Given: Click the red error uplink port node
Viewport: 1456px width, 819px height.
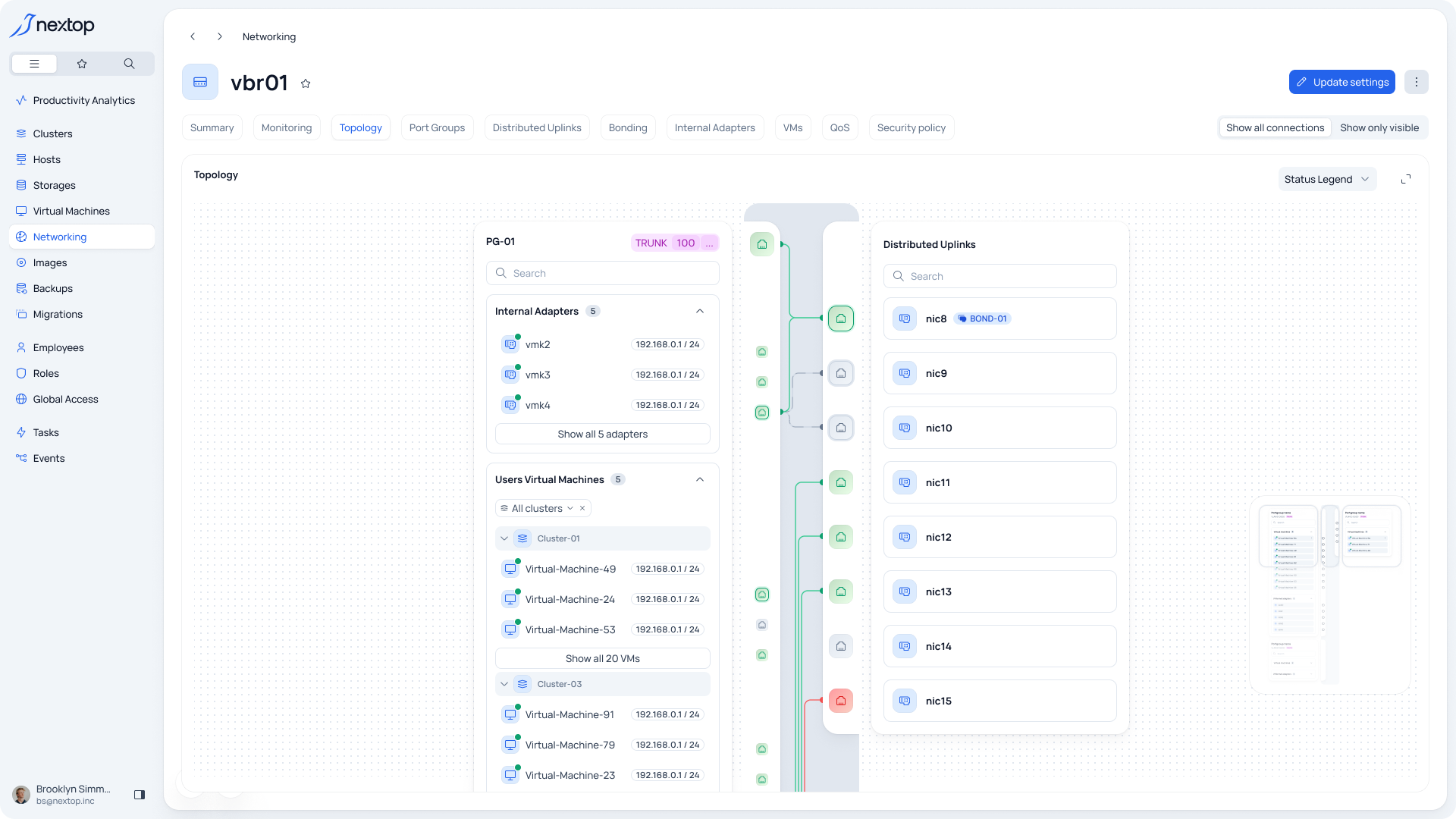Looking at the screenshot, I should (x=841, y=701).
